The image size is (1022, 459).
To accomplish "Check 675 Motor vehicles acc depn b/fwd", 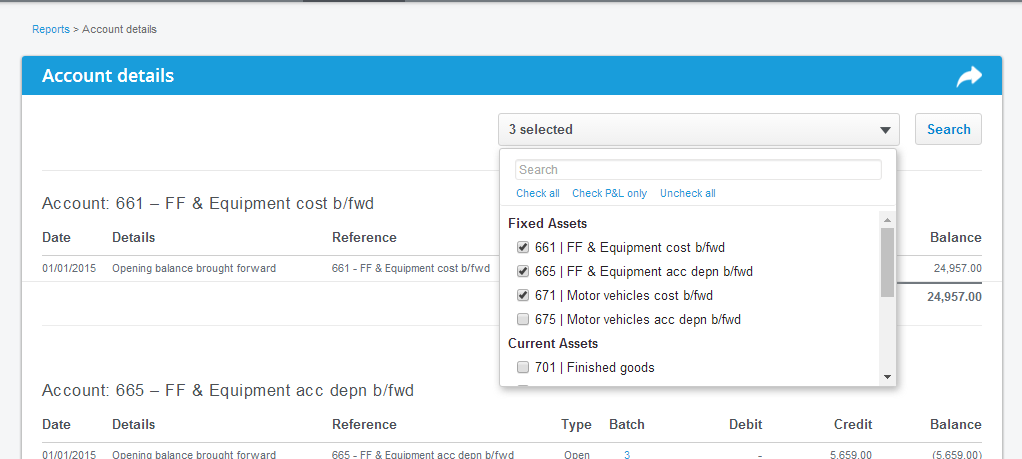I will tap(523, 319).
